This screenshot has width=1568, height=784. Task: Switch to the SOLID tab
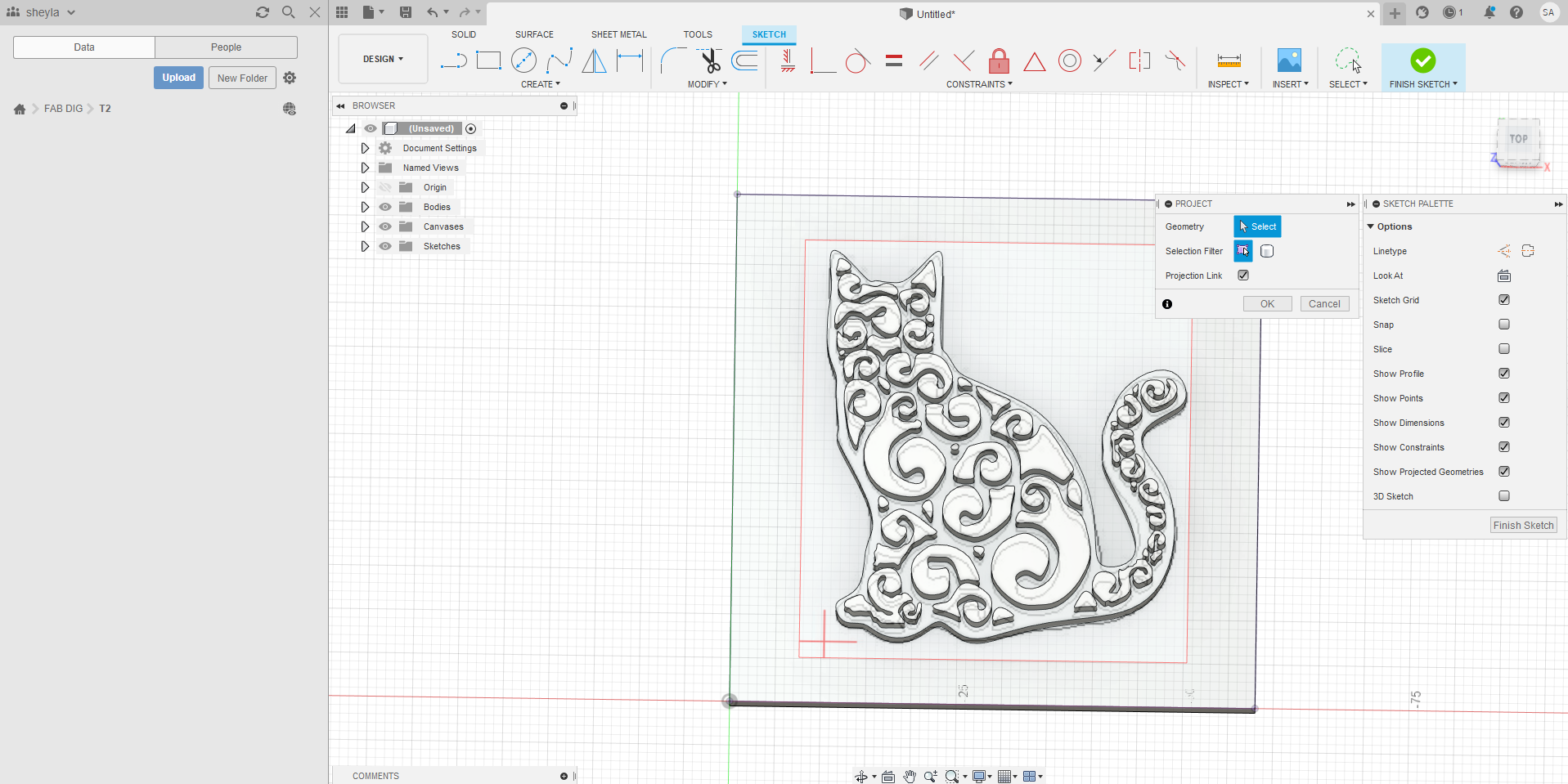pos(463,34)
